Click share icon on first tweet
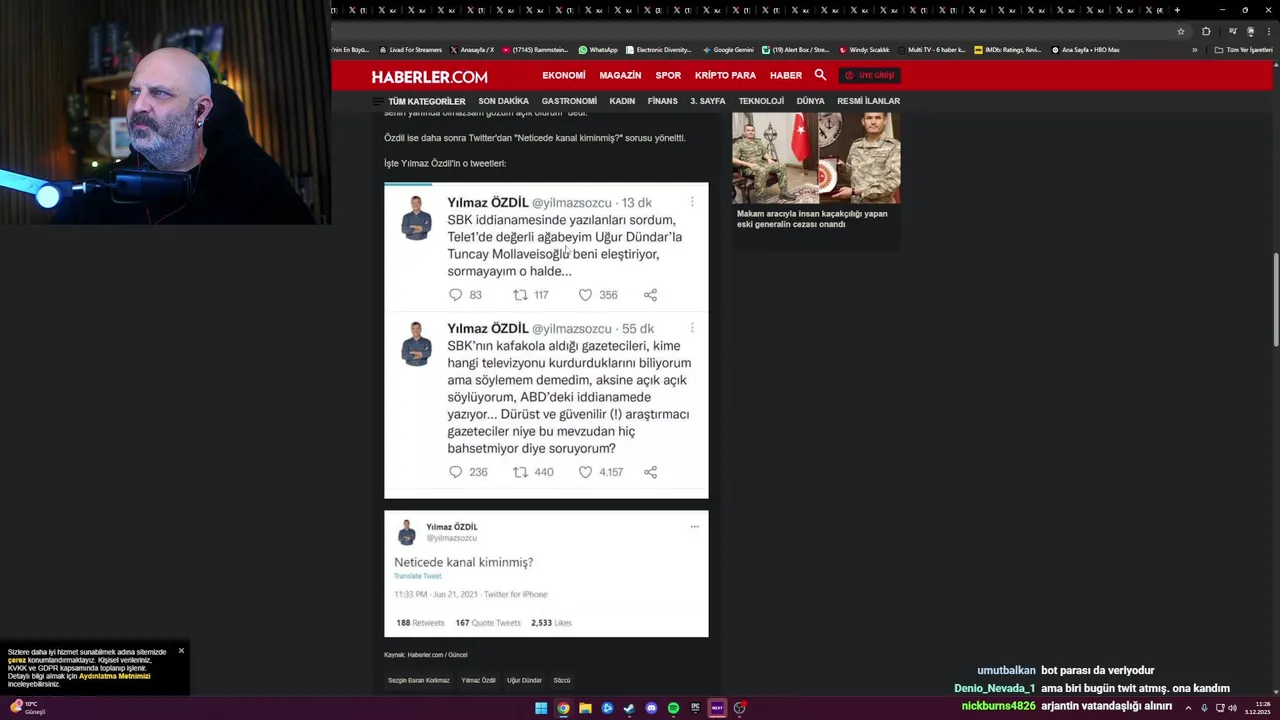Viewport: 1280px width, 720px height. pyautogui.click(x=651, y=295)
